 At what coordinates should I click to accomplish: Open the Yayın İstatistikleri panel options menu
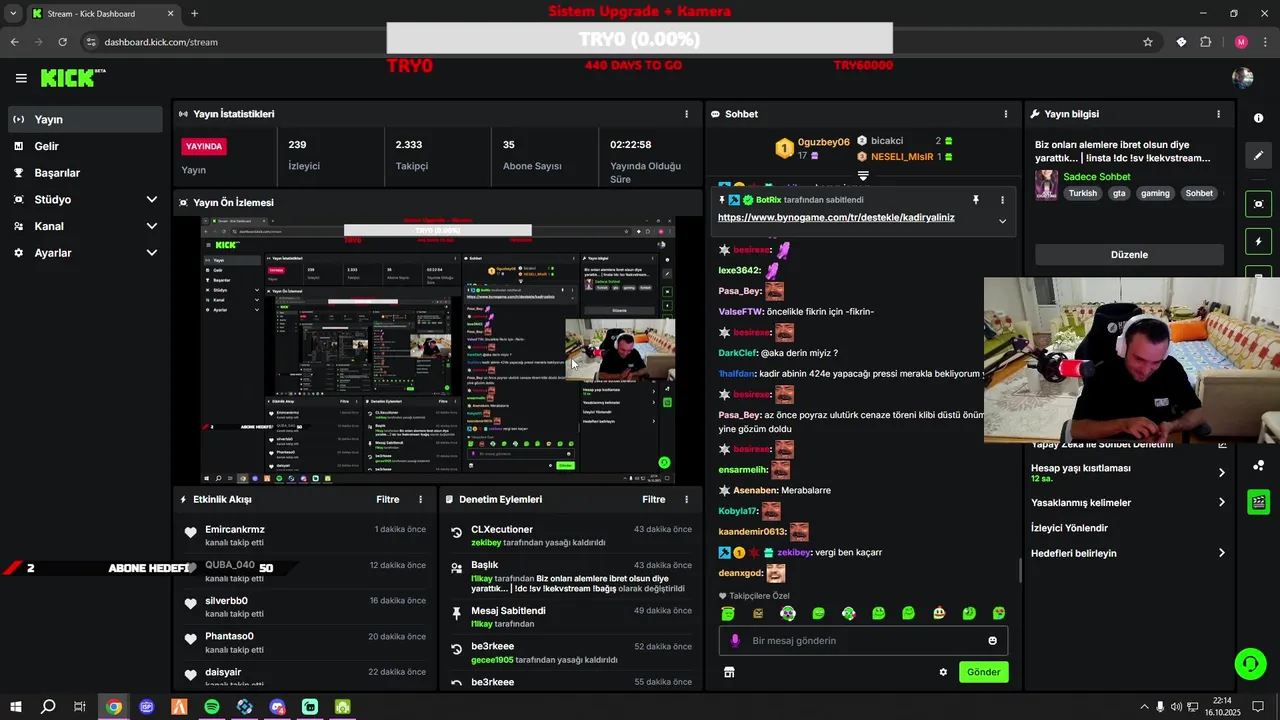[x=686, y=114]
